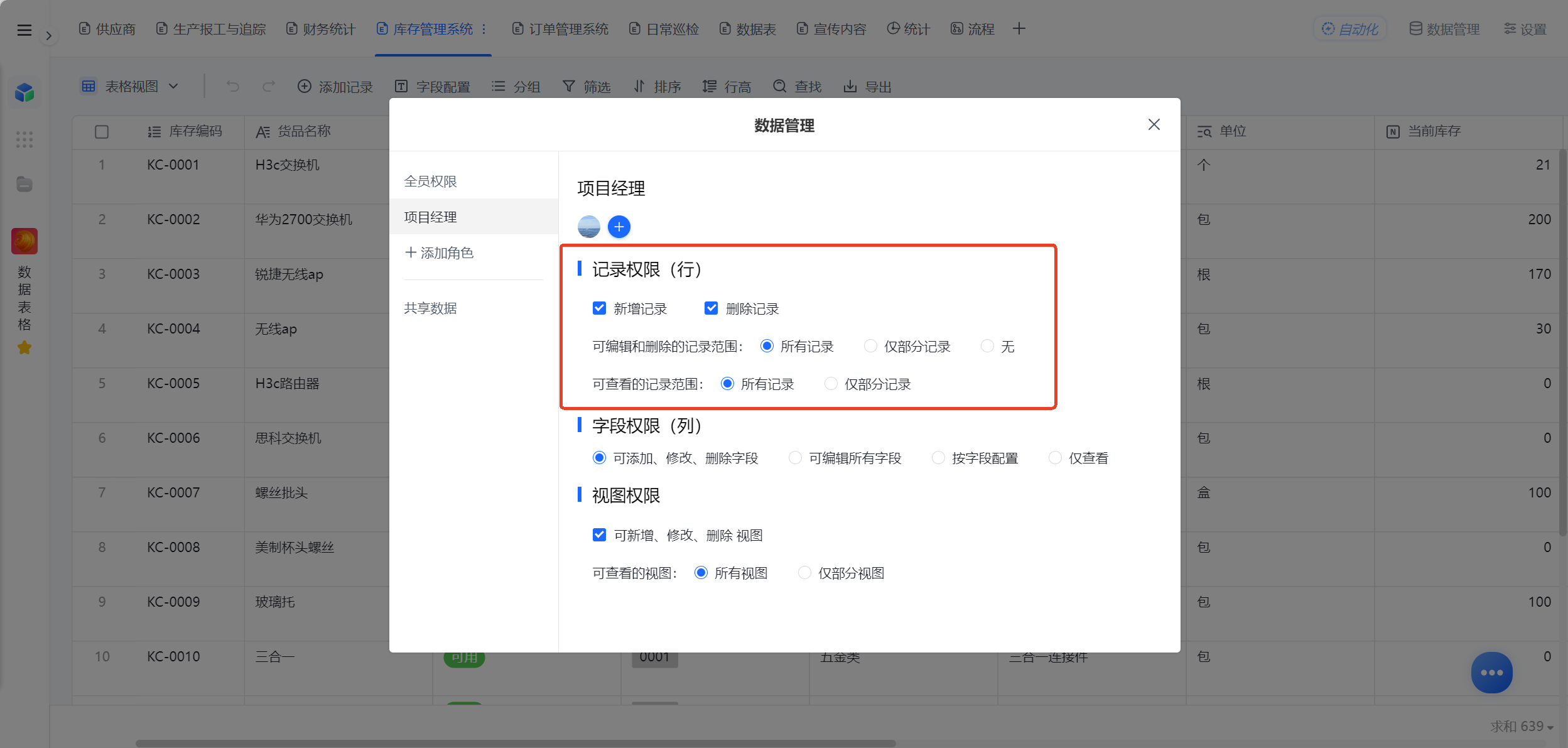This screenshot has height=748, width=1568.
Task: Select 仅部分视图 radio option
Action: 804,573
